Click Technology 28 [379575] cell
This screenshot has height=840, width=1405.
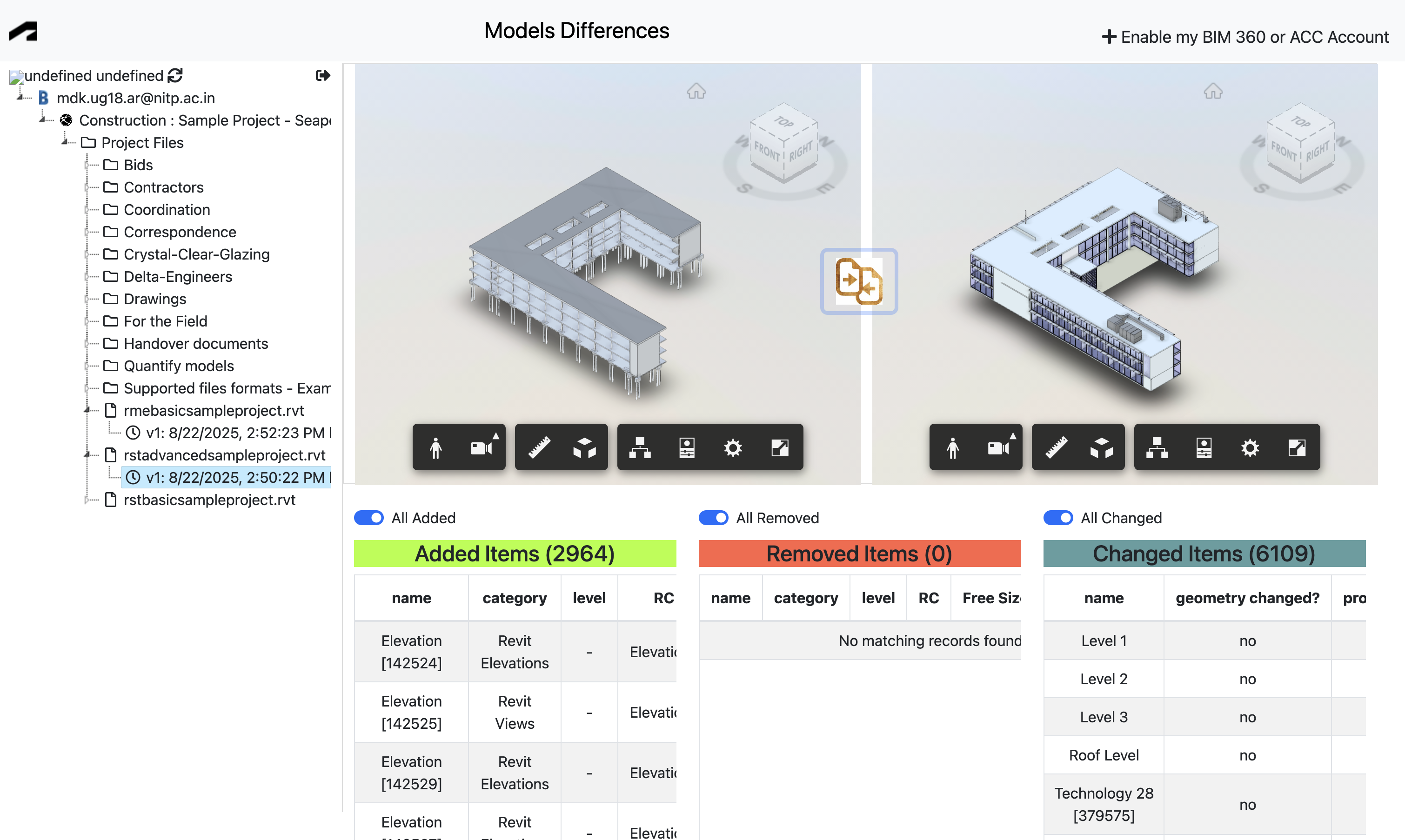click(x=1104, y=804)
